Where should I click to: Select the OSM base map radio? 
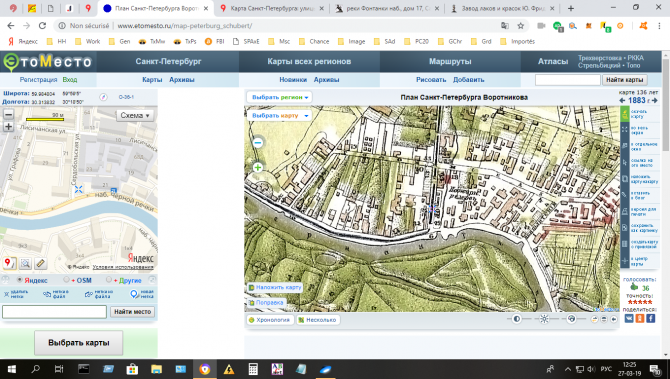[66, 280]
